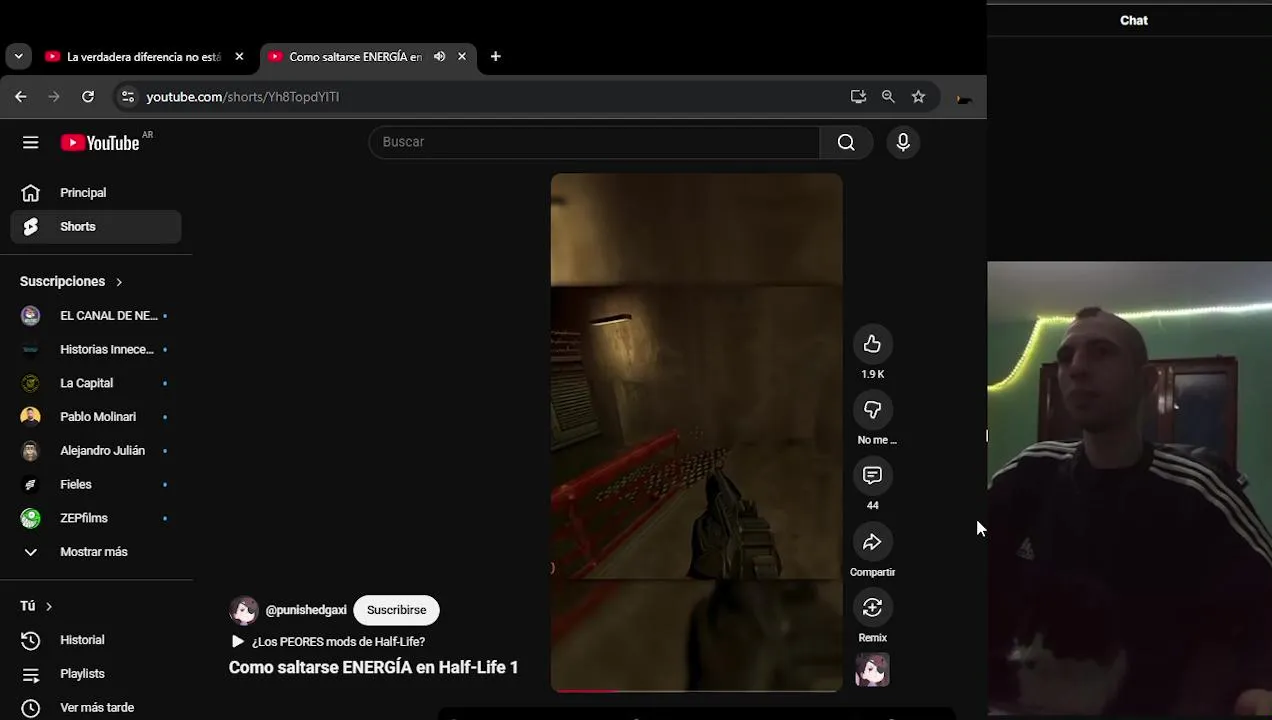Bookmark this page with star icon
The width and height of the screenshot is (1272, 720).
point(918,96)
